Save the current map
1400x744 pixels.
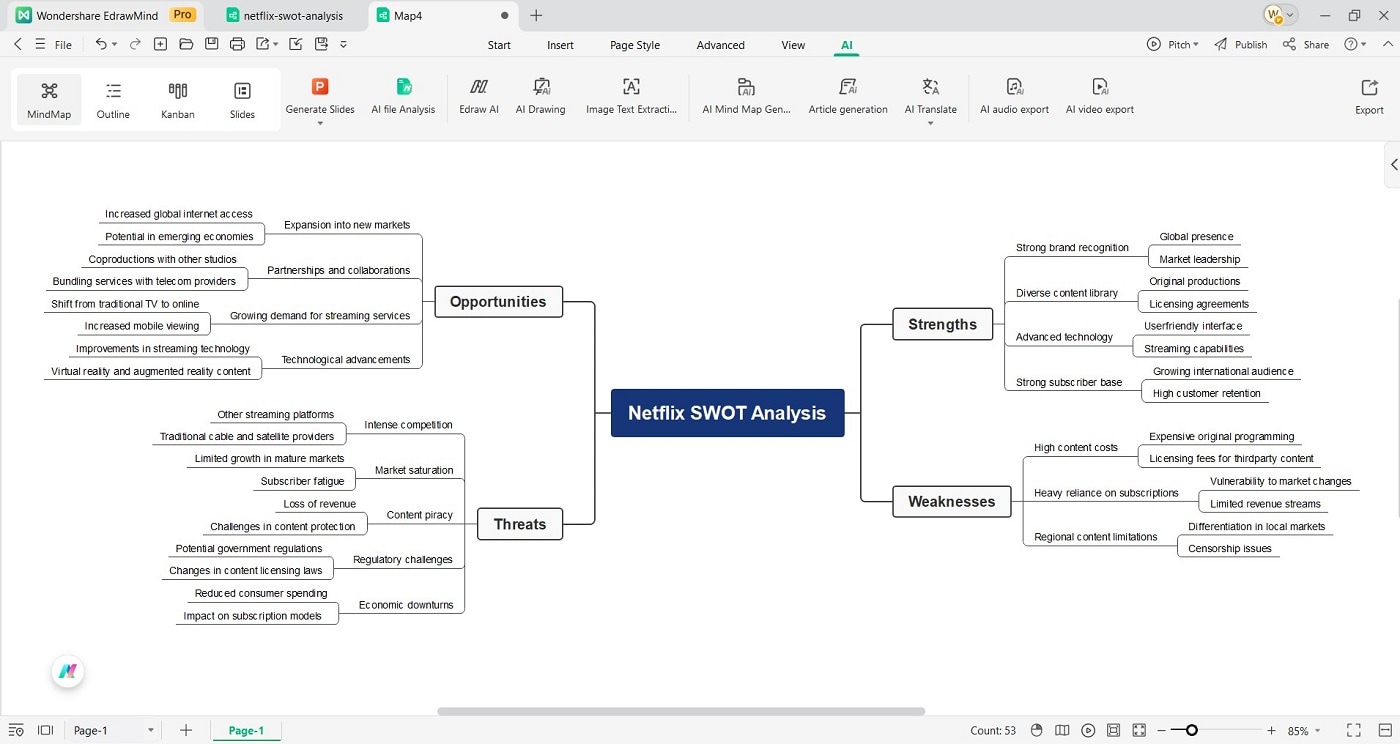[212, 44]
